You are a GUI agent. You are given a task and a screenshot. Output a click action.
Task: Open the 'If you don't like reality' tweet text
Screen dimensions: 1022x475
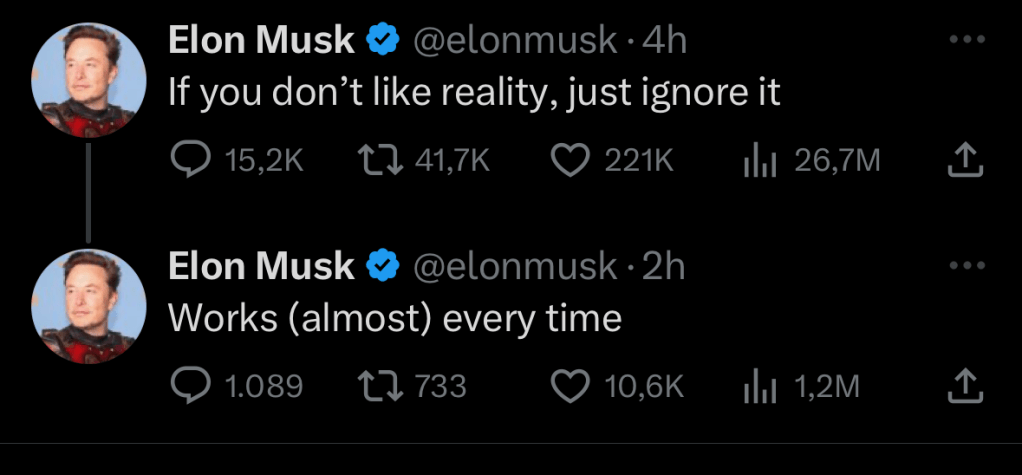473,93
